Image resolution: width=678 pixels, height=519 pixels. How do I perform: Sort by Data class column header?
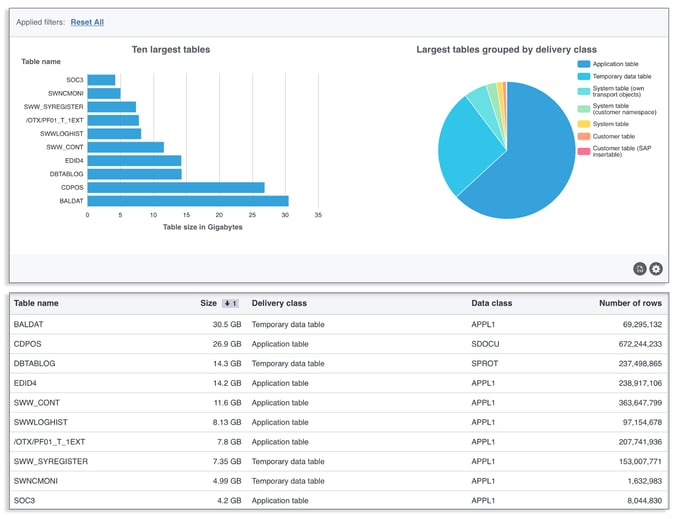[492, 303]
